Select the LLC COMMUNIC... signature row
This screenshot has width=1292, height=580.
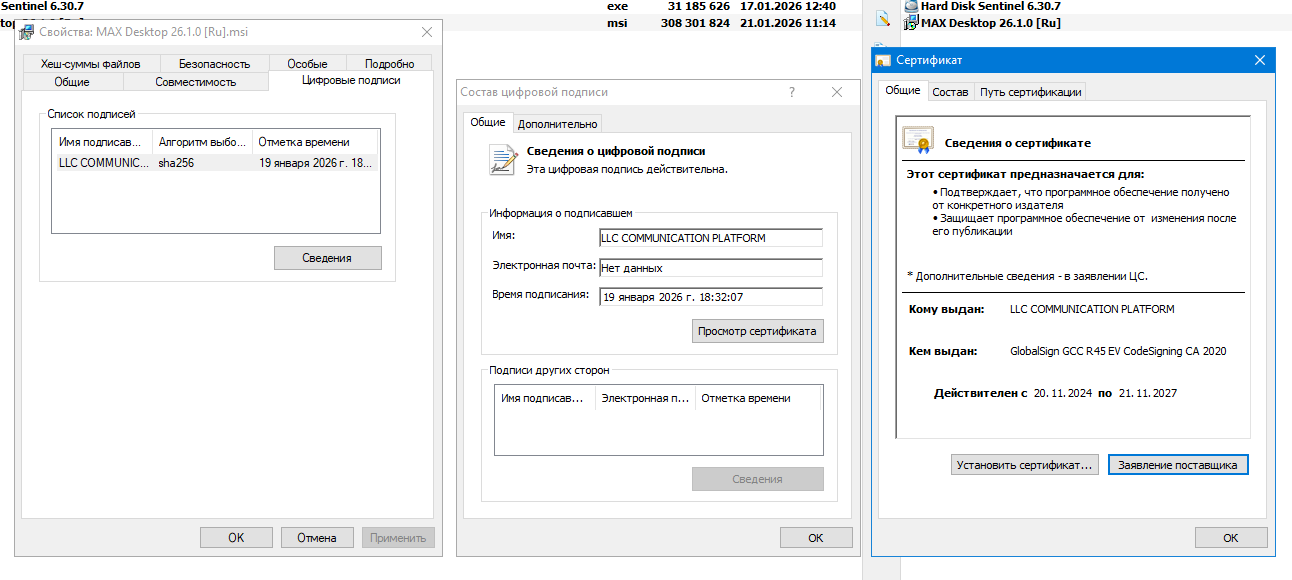(215, 163)
